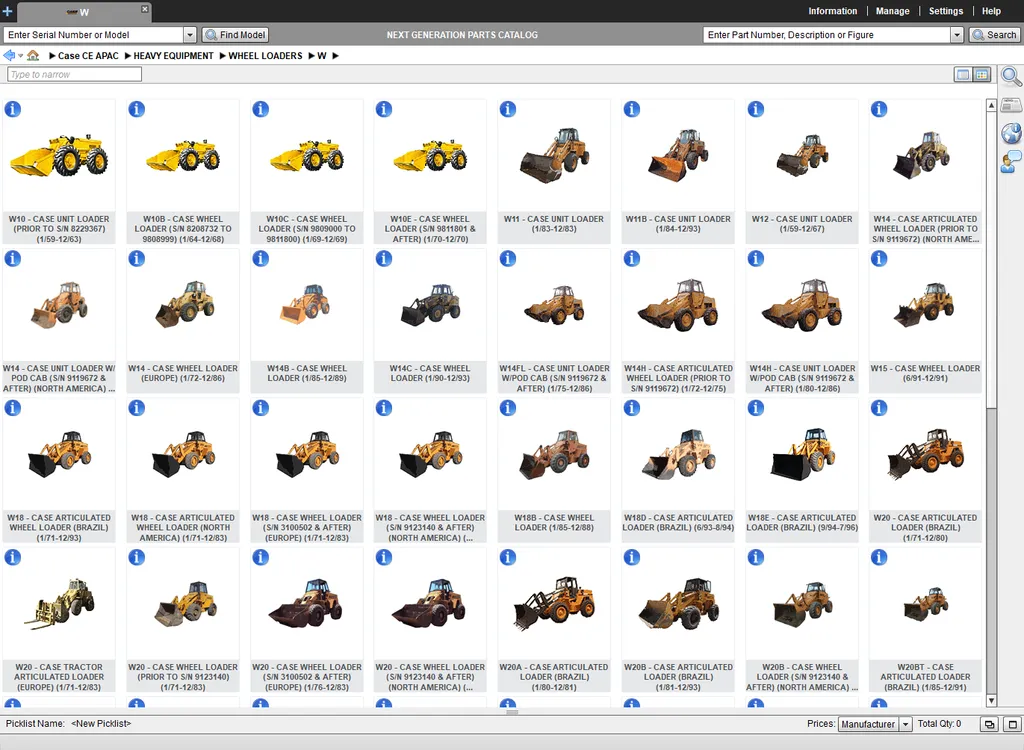Navigate to HEAVY EQUIPMENT breadcrumb
The height and width of the screenshot is (750, 1024).
point(173,56)
